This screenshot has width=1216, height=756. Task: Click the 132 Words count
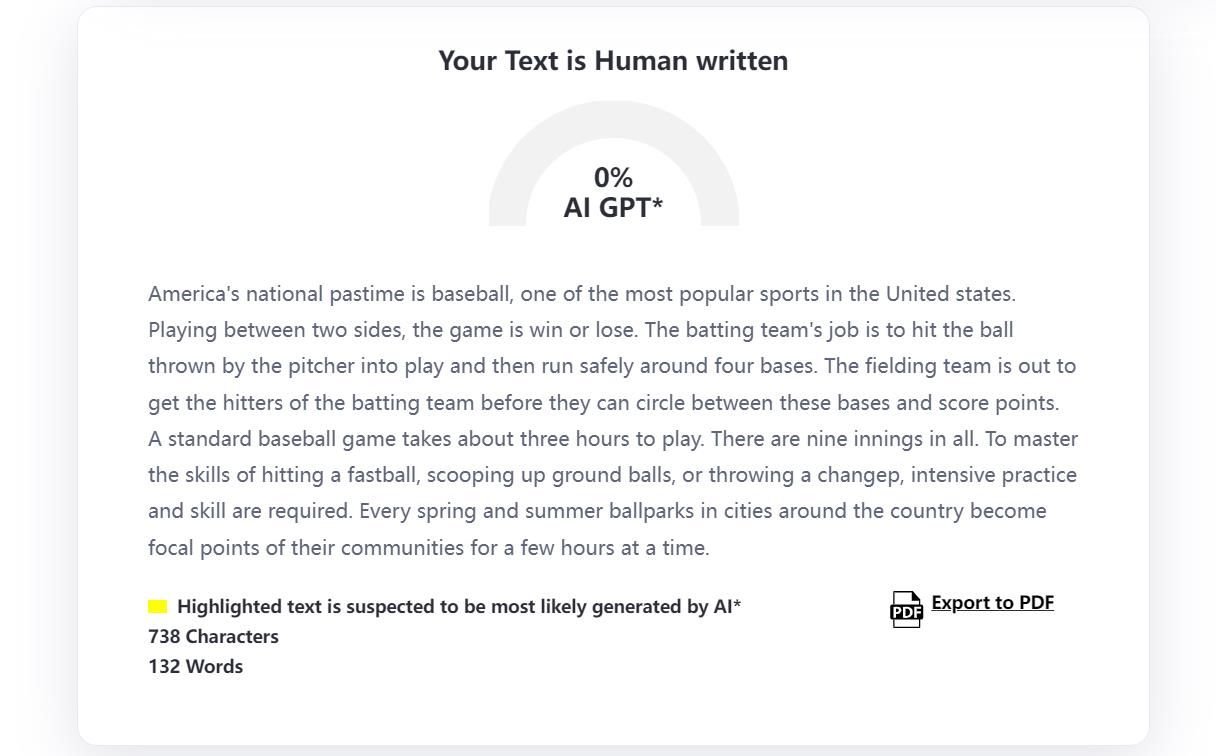click(x=195, y=666)
